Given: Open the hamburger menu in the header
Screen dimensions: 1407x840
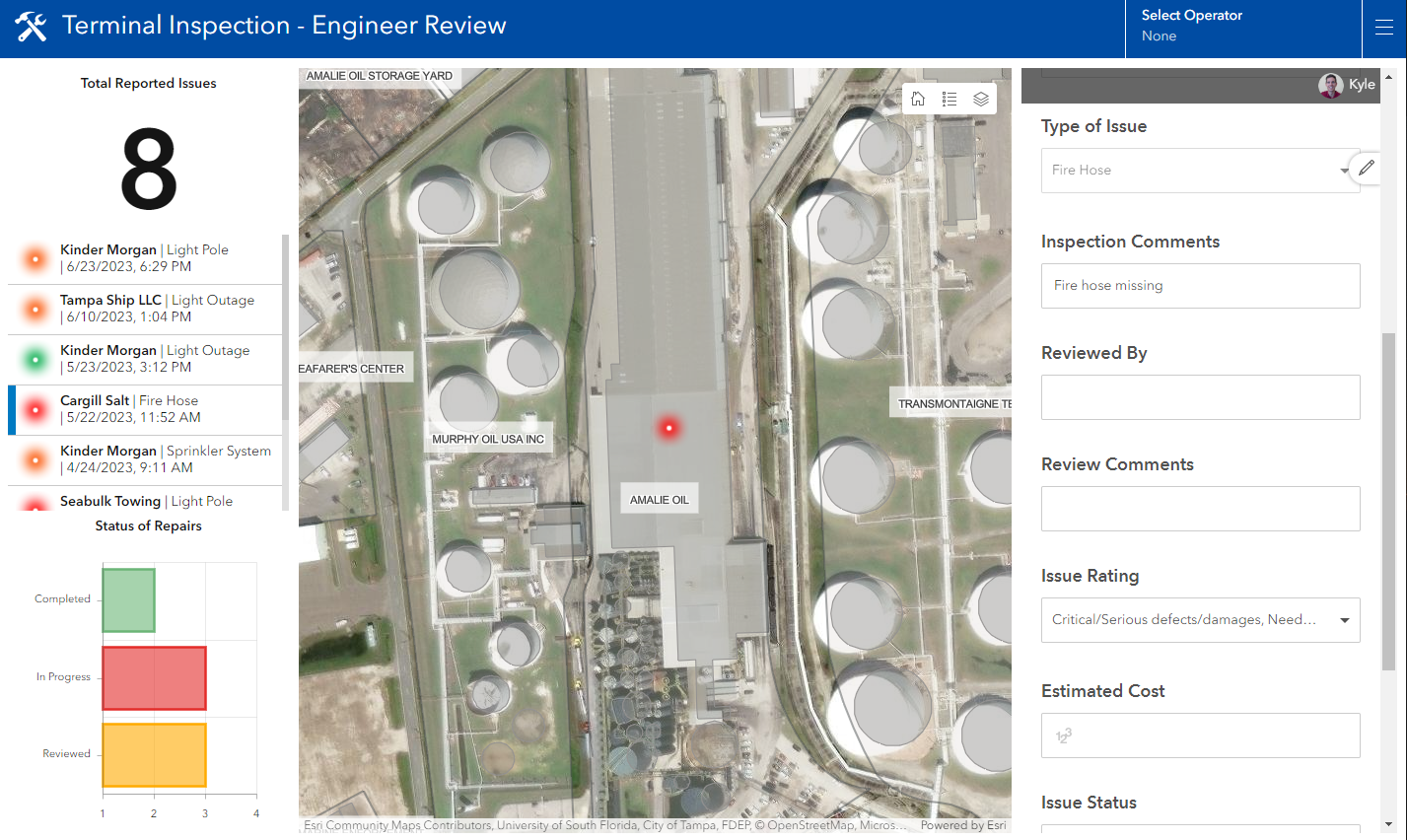Looking at the screenshot, I should (1384, 28).
